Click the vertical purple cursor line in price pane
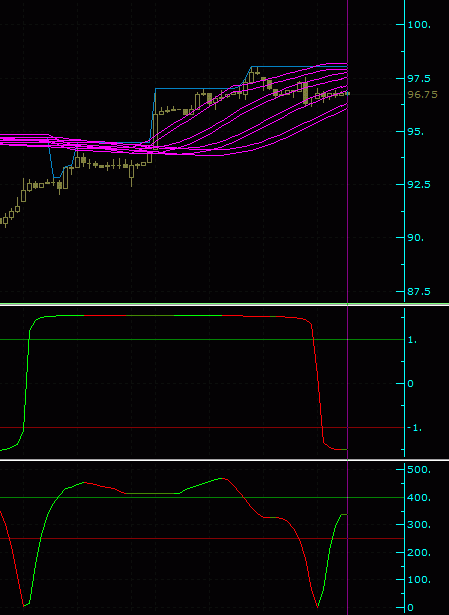 347,151
